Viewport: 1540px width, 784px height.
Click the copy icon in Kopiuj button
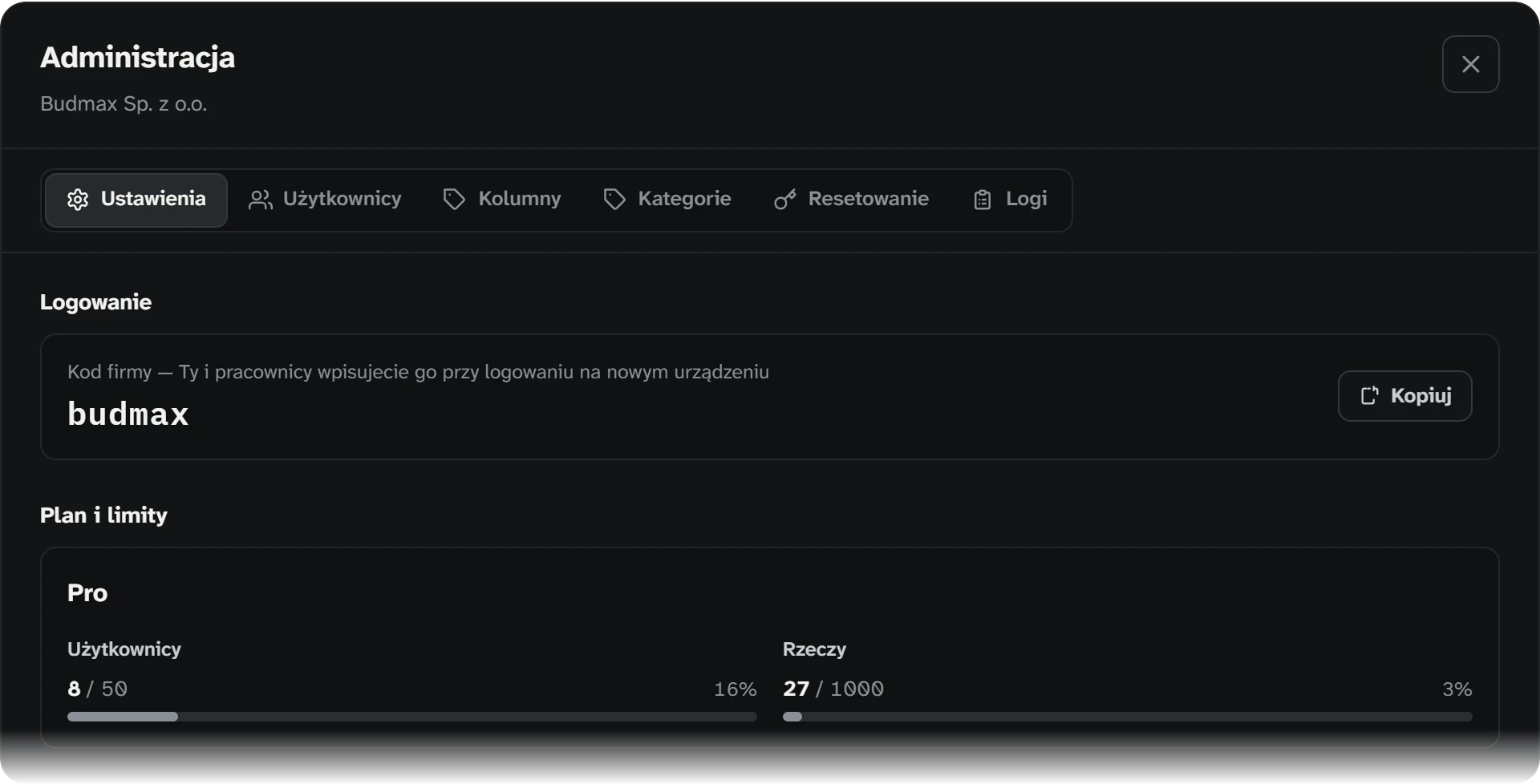[1370, 395]
